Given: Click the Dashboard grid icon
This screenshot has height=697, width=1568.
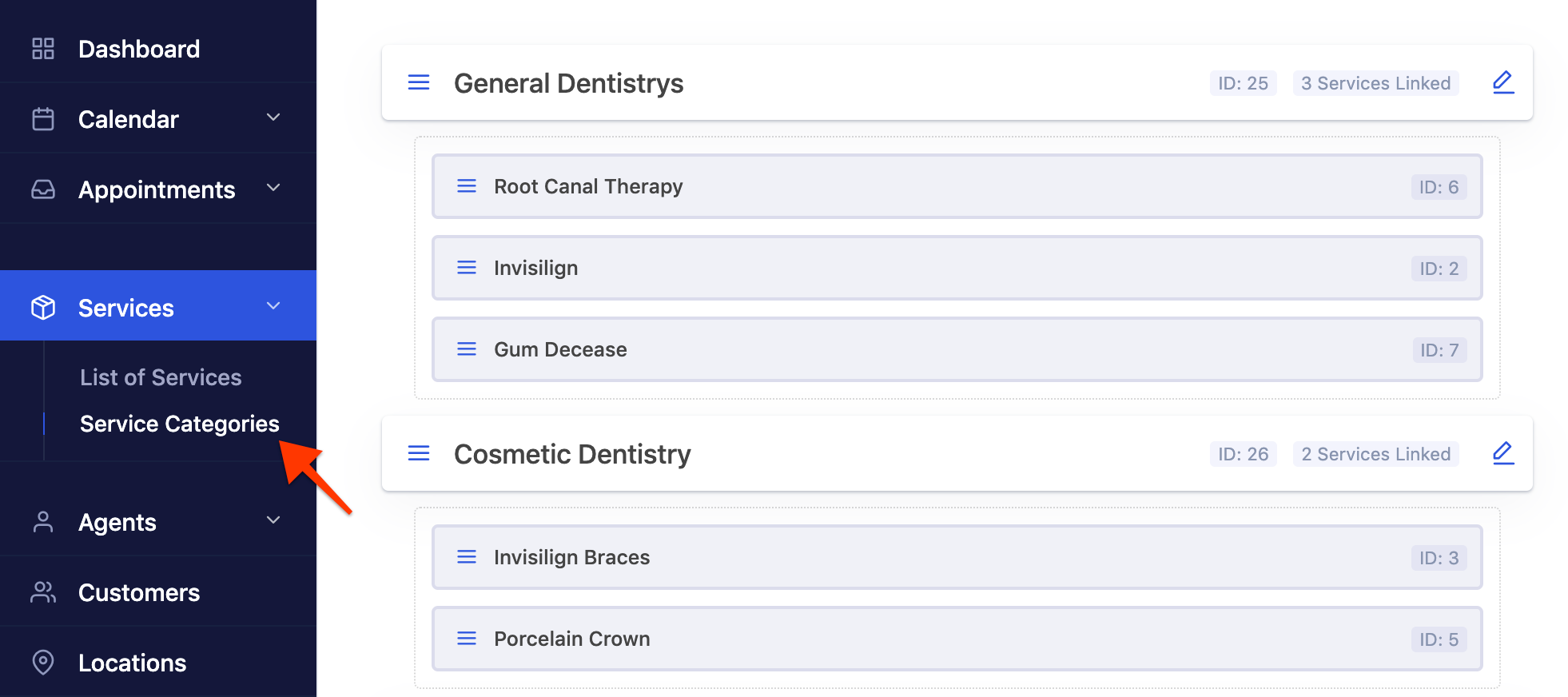Looking at the screenshot, I should point(43,49).
